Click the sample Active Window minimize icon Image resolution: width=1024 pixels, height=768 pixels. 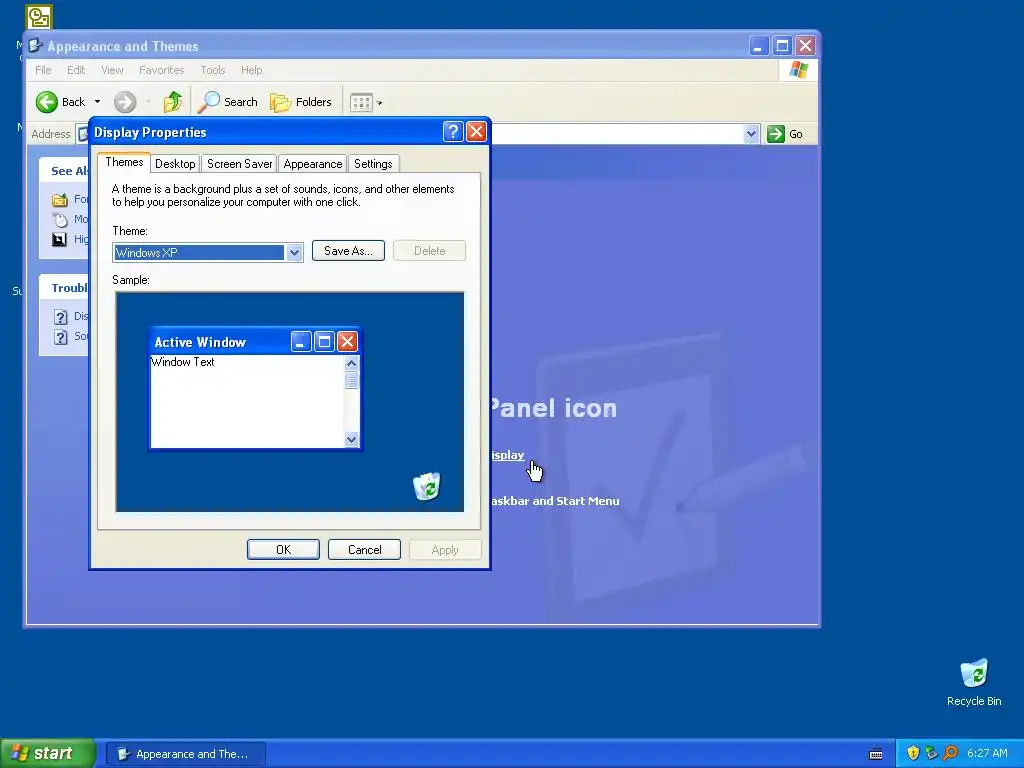pyautogui.click(x=301, y=342)
